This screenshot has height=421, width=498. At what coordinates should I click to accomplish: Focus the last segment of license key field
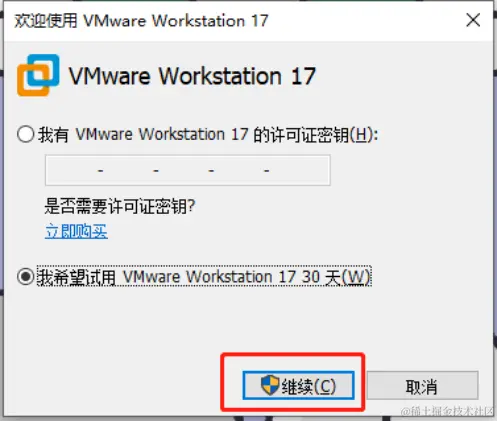tap(299, 170)
